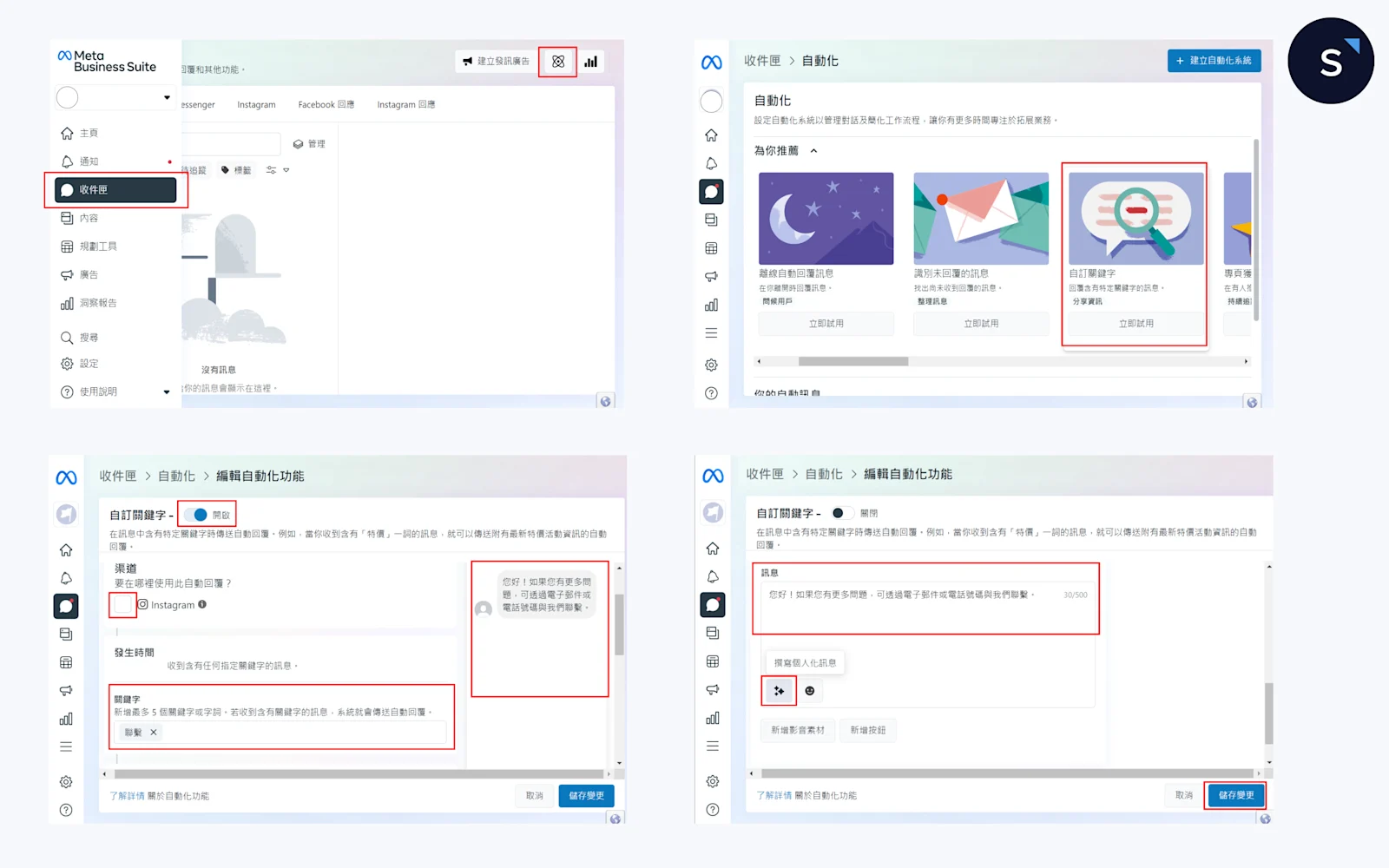The height and width of the screenshot is (868, 1389).
Task: Open insights via the bar chart icon
Action: pyautogui.click(x=591, y=62)
